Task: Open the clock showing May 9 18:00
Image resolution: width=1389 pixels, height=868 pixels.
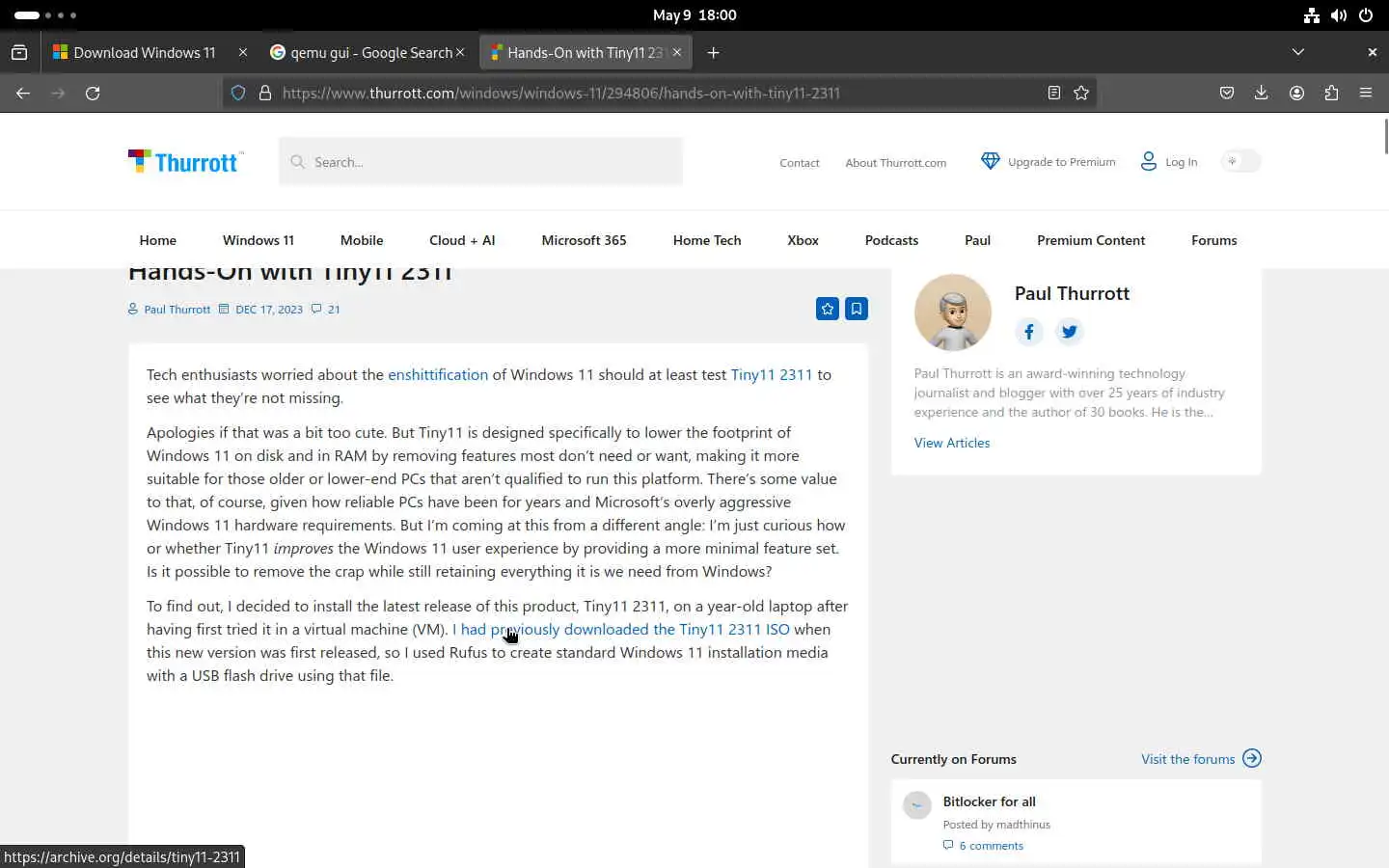Action: click(694, 15)
